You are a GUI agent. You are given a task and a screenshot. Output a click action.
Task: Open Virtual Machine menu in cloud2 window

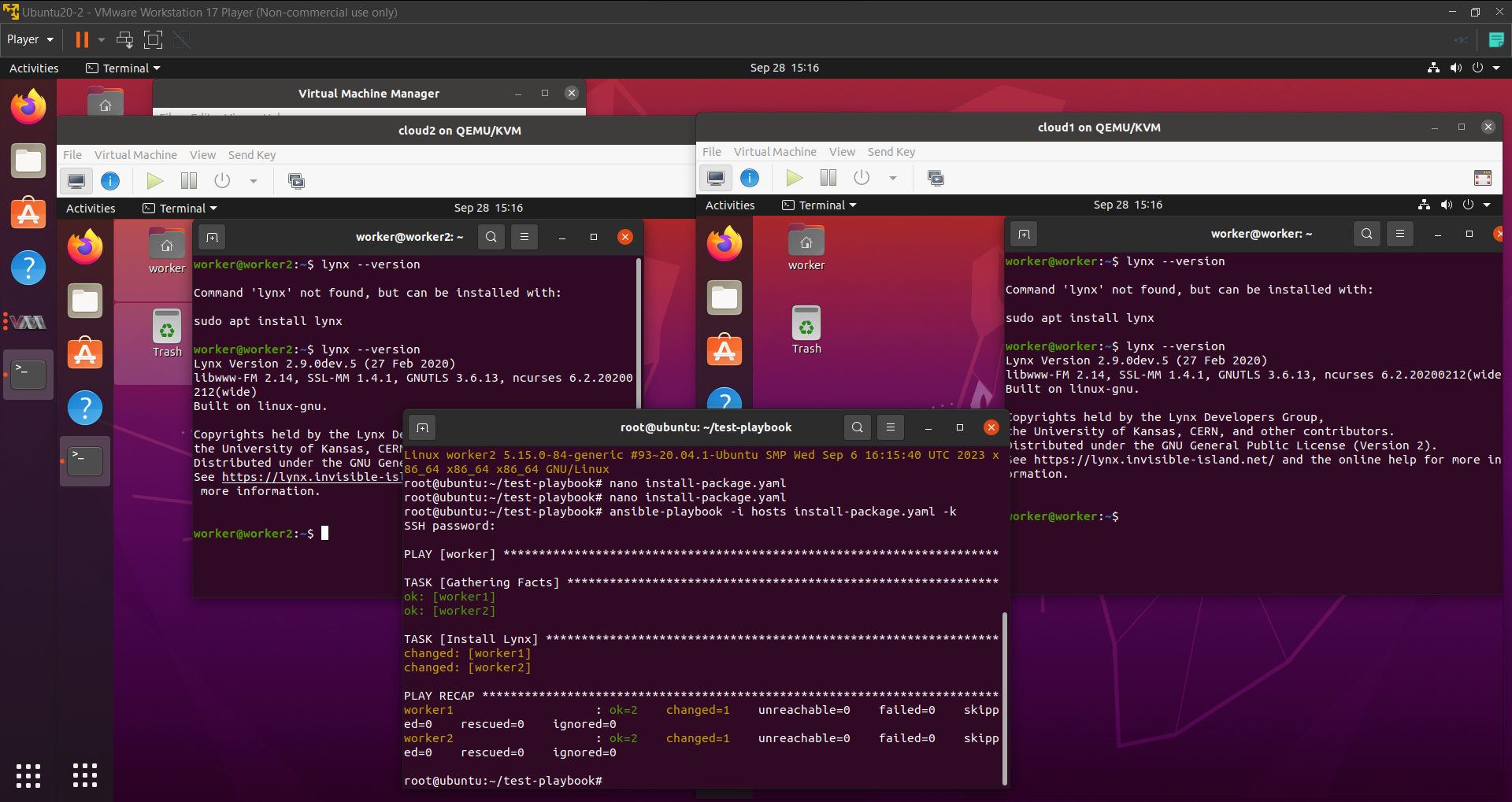pyautogui.click(x=135, y=155)
